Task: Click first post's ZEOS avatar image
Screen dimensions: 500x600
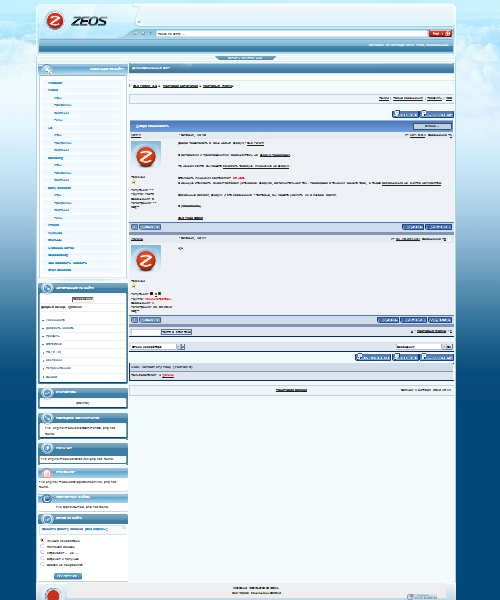Action: [x=146, y=155]
